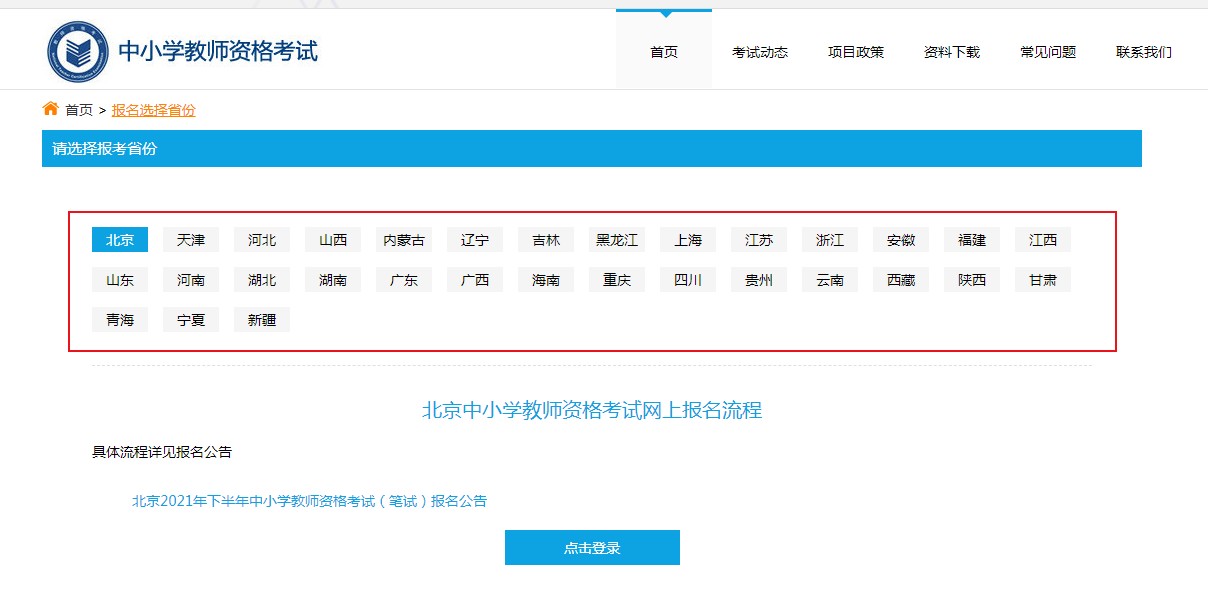The width and height of the screenshot is (1208, 593).
Task: Select 北京 province button
Action: coord(120,240)
